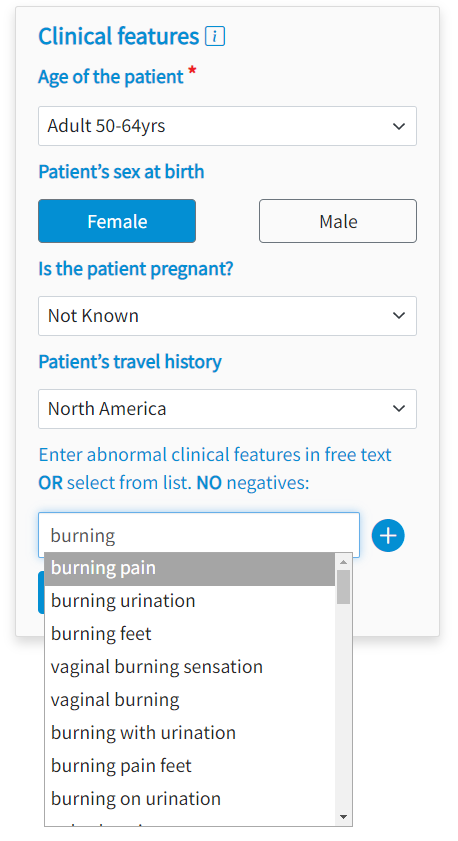Choose 'burning urination' suggestion
Screen dimensions: 458x841
[x=190, y=601]
